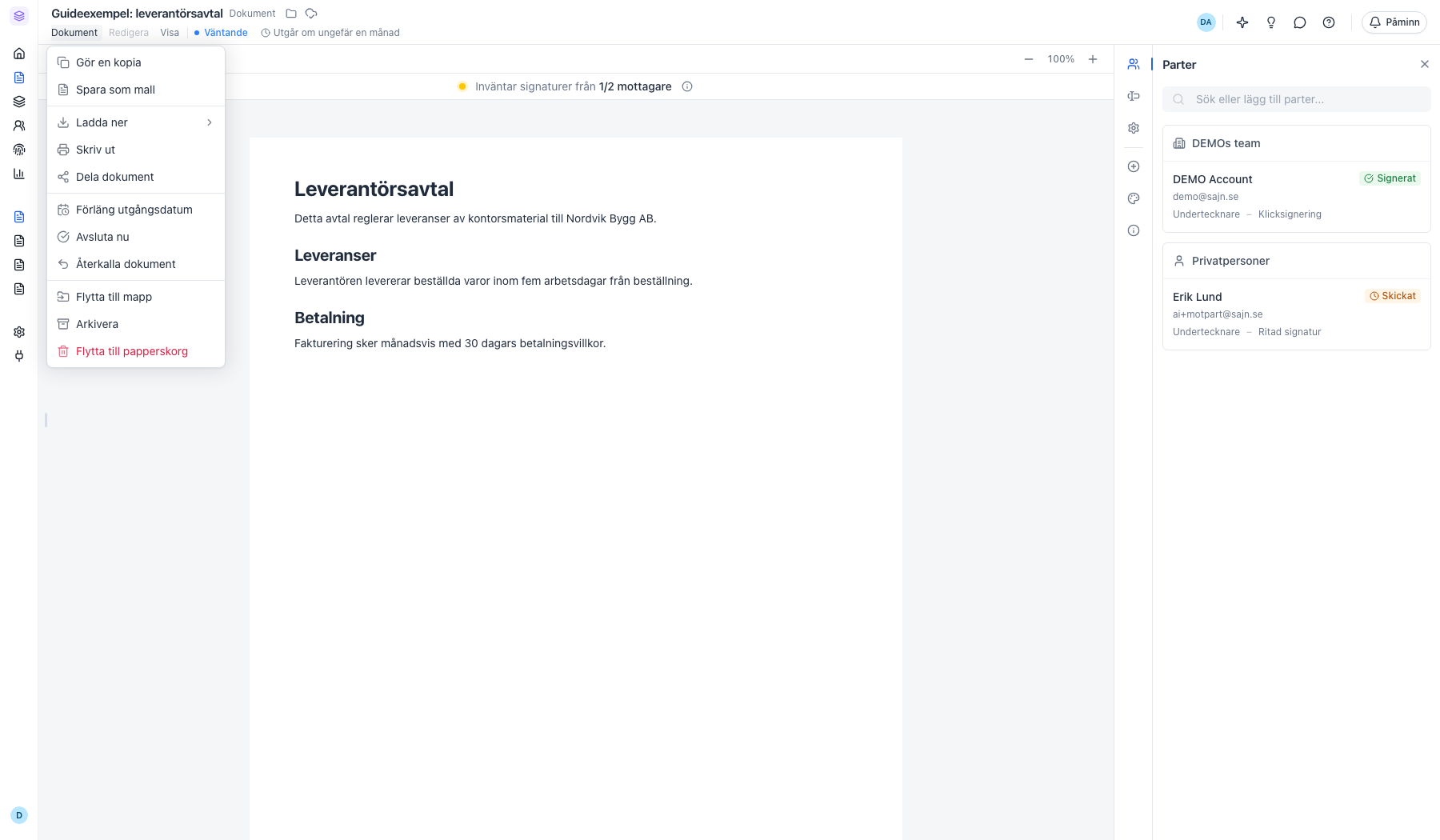The width and height of the screenshot is (1440, 840).
Task: Click the 100% zoom level
Action: (x=1061, y=59)
